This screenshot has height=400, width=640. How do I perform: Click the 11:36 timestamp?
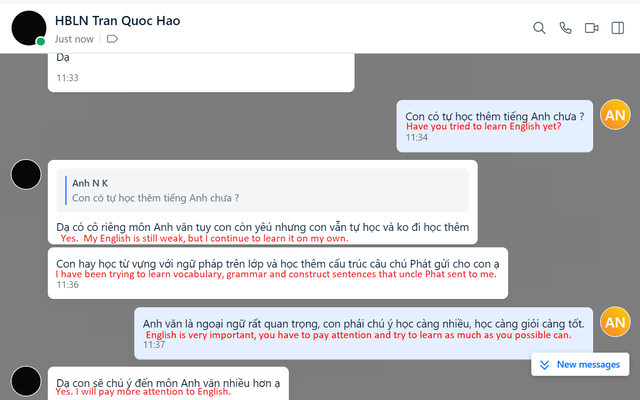click(x=68, y=285)
